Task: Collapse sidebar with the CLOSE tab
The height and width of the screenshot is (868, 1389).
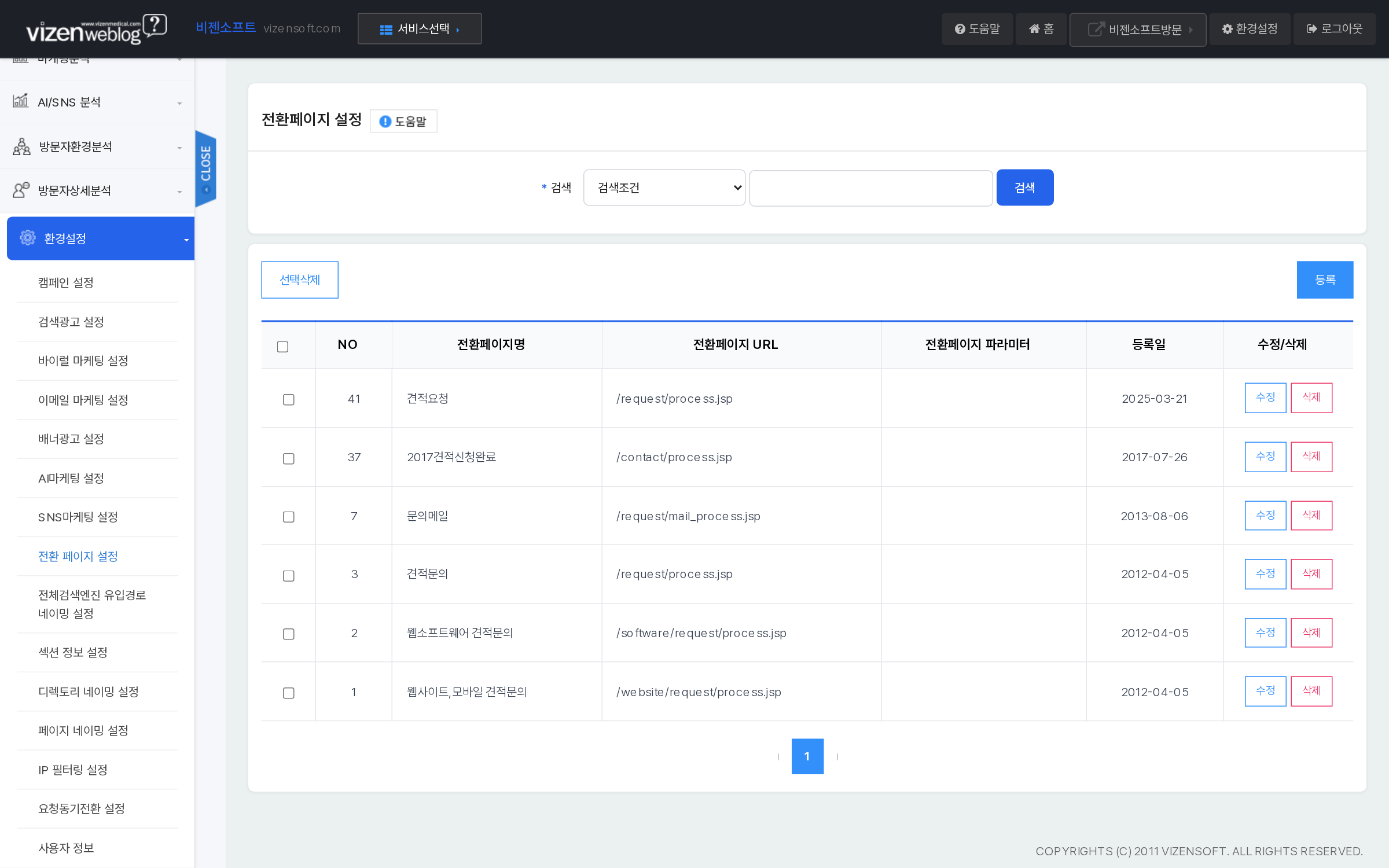Action: [205, 168]
